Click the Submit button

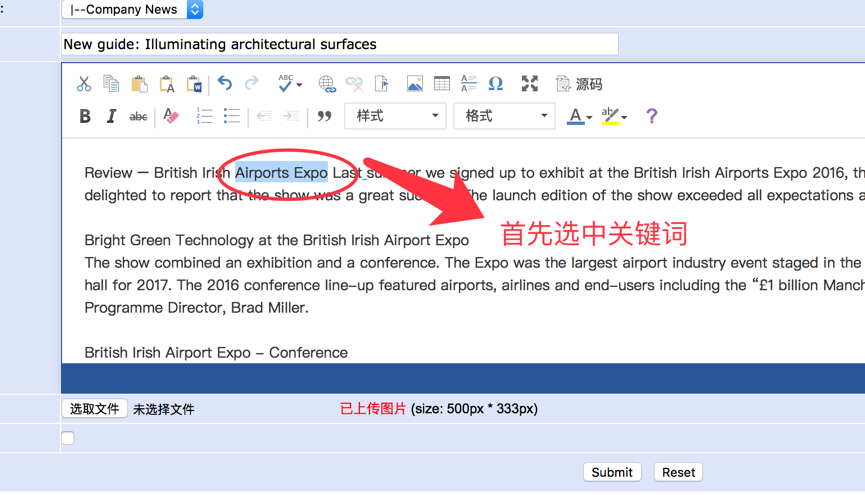tap(612, 472)
